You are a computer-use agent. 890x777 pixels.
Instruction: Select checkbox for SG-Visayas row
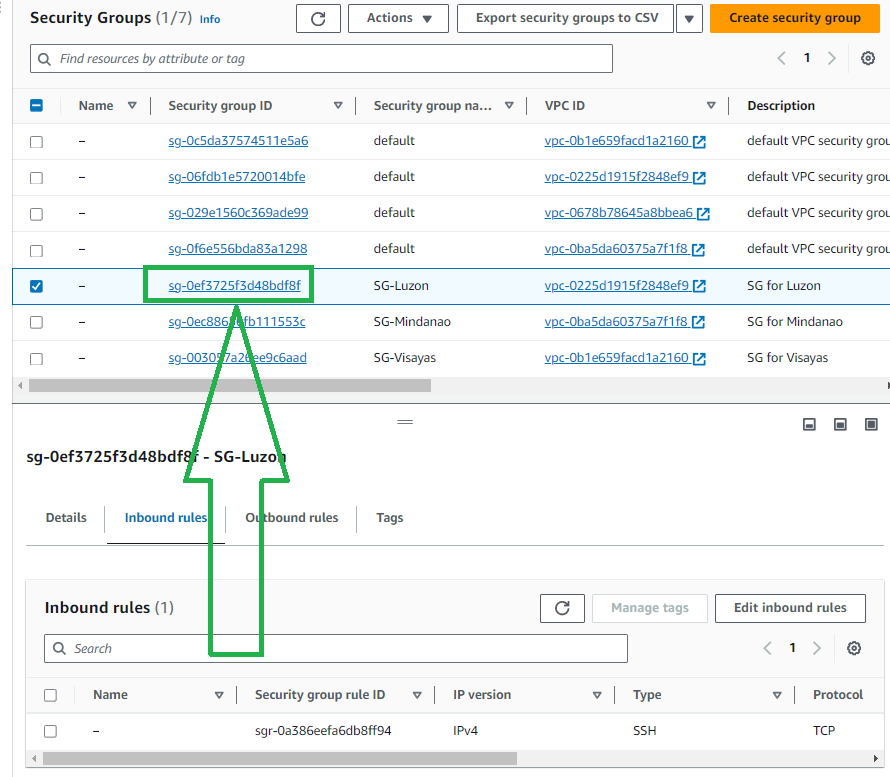point(36,359)
